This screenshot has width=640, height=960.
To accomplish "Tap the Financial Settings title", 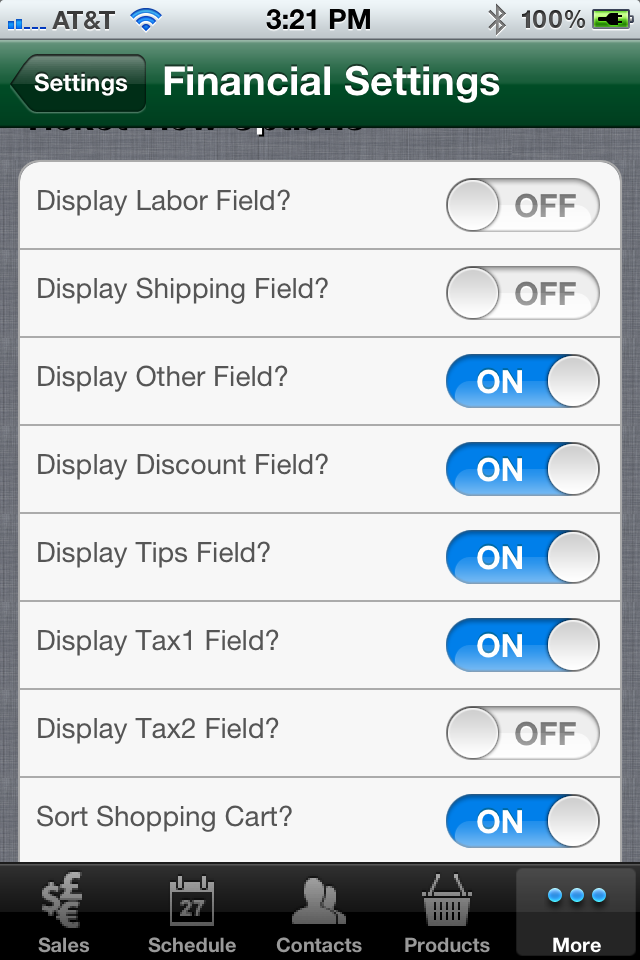I will pos(331,83).
